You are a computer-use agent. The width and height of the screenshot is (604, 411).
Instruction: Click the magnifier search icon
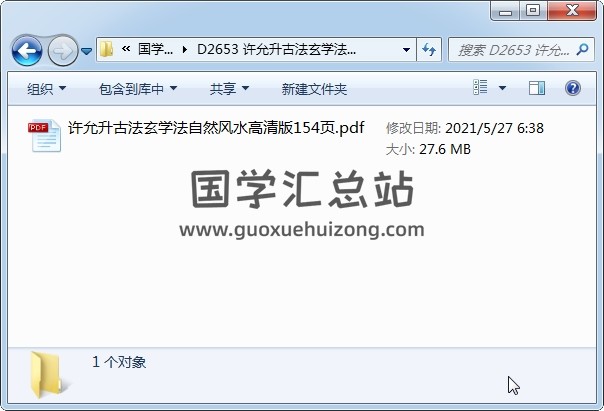[582, 49]
